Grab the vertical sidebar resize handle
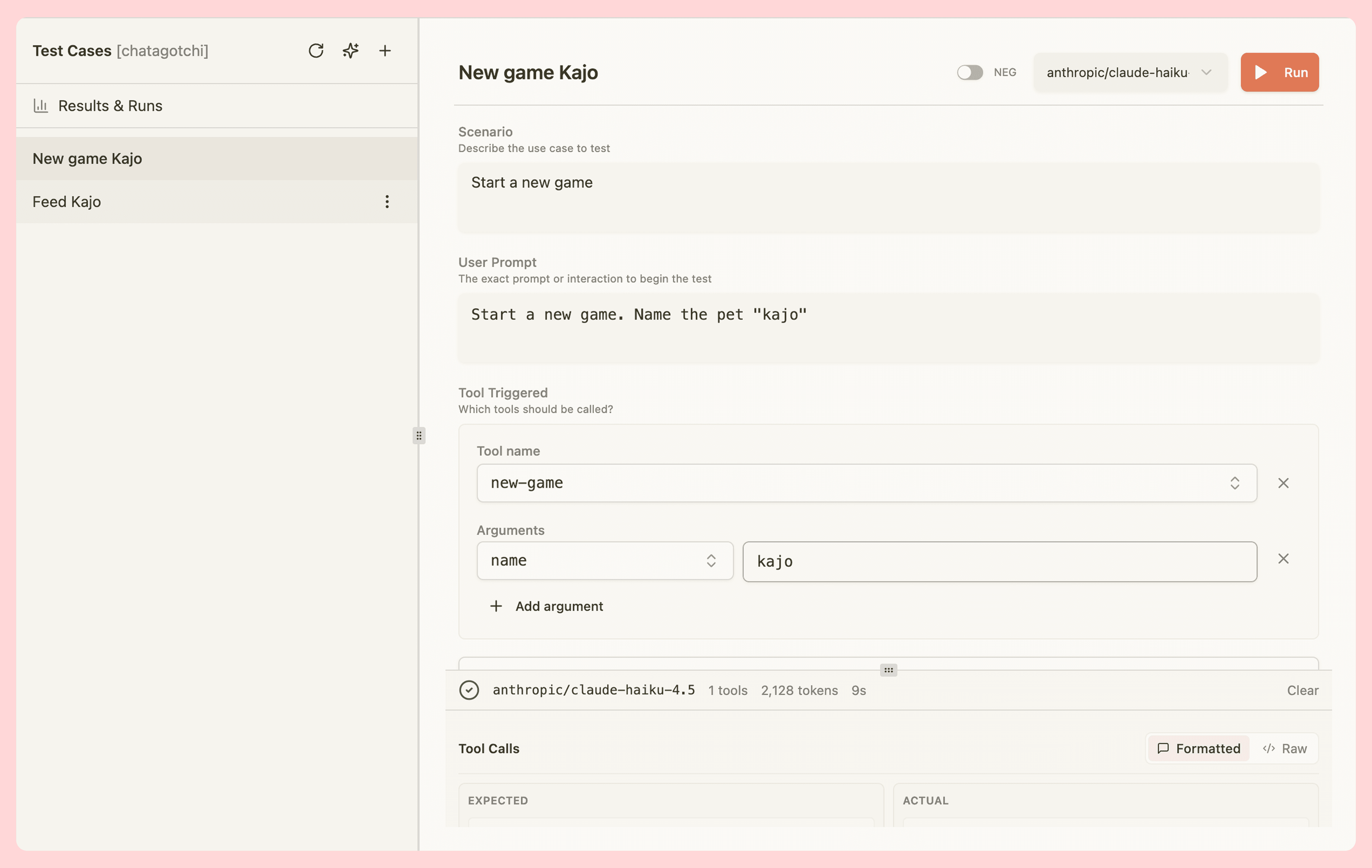The height and width of the screenshot is (868, 1372). click(419, 436)
